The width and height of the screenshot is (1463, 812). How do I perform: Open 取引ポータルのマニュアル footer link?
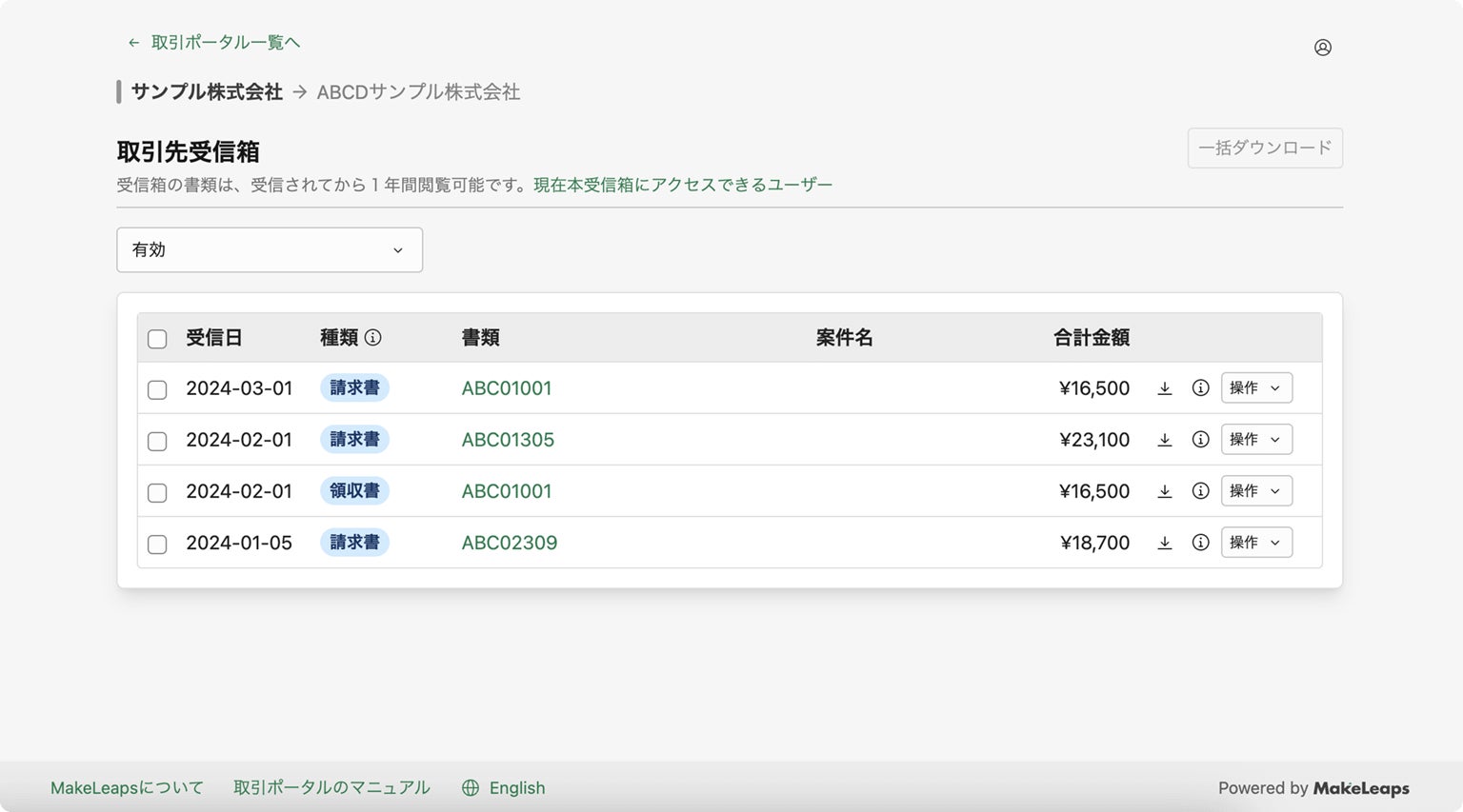tap(331, 788)
